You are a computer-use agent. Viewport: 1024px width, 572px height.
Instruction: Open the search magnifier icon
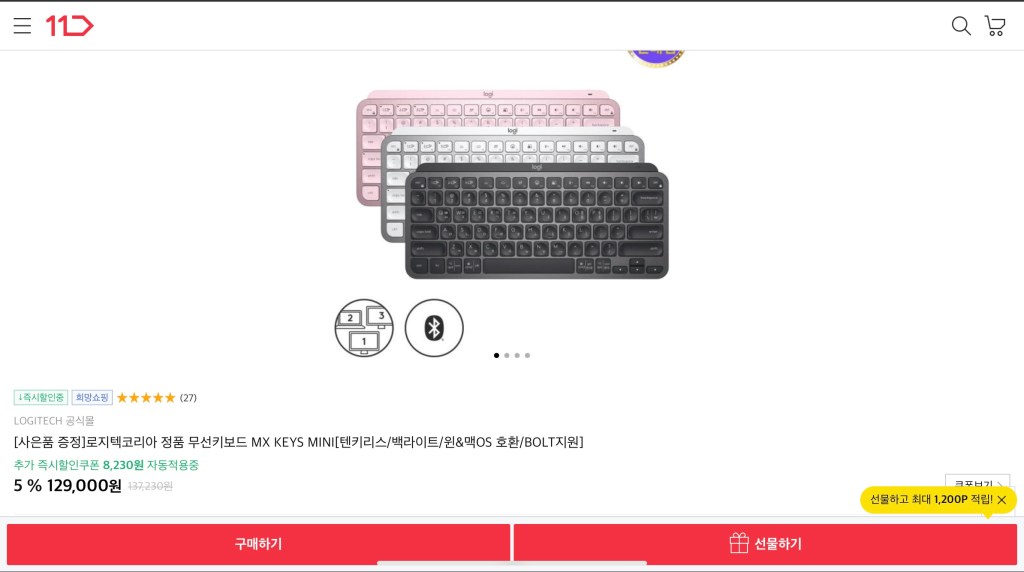coord(961,25)
